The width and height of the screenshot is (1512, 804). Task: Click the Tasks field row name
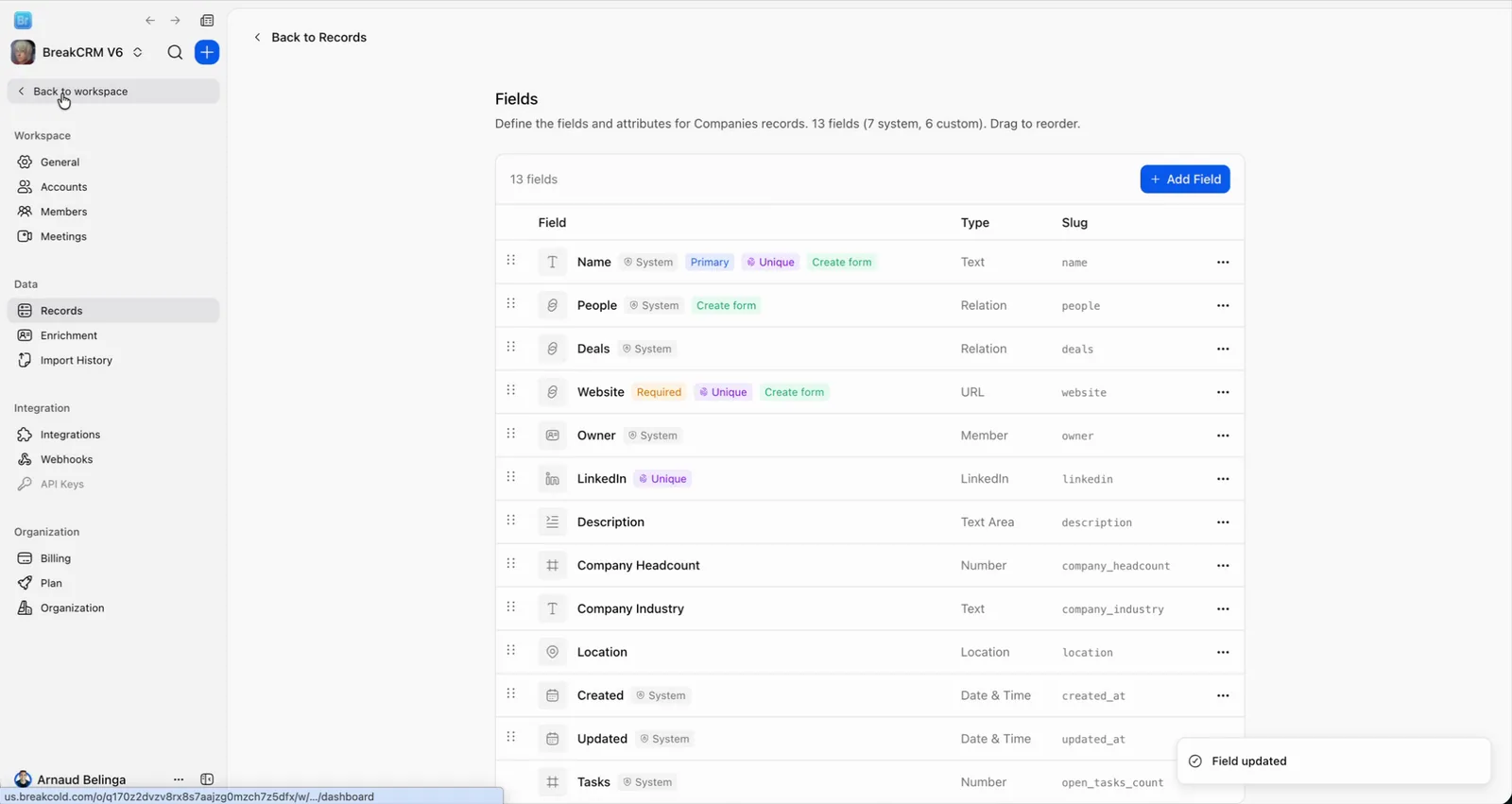pyautogui.click(x=593, y=782)
